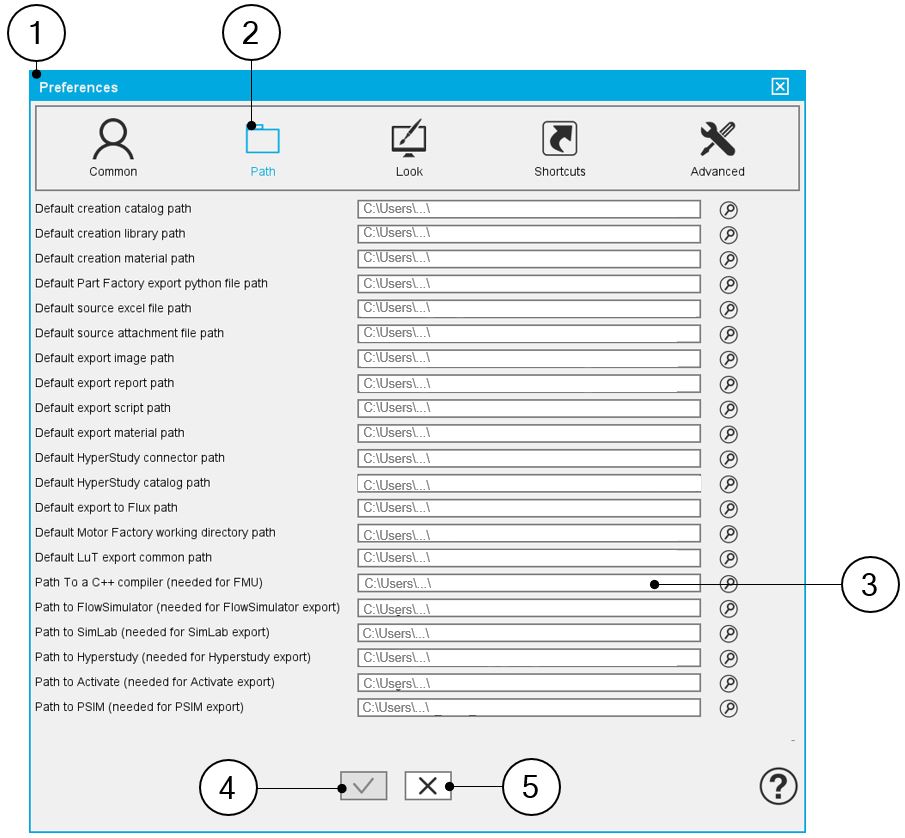Edit Default source attachment file path field
Viewport: 905px width, 838px height.
(529, 334)
